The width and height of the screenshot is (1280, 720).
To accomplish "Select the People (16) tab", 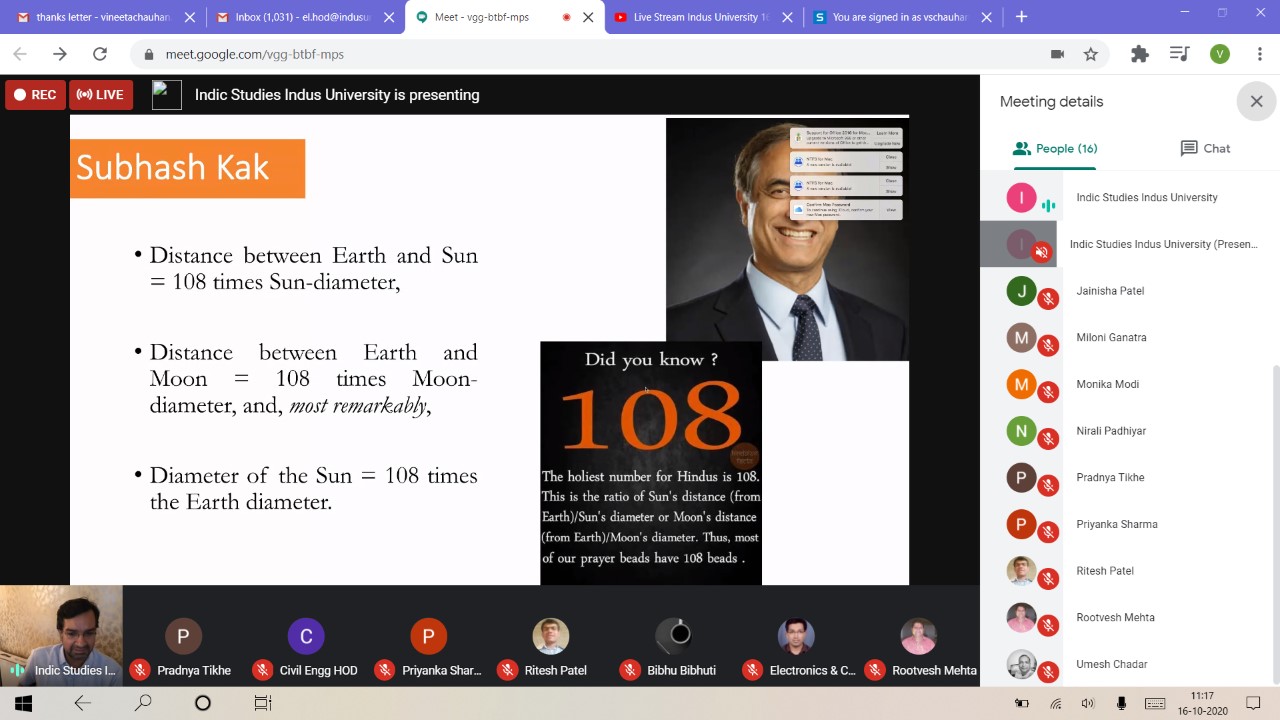I will coord(1054,148).
